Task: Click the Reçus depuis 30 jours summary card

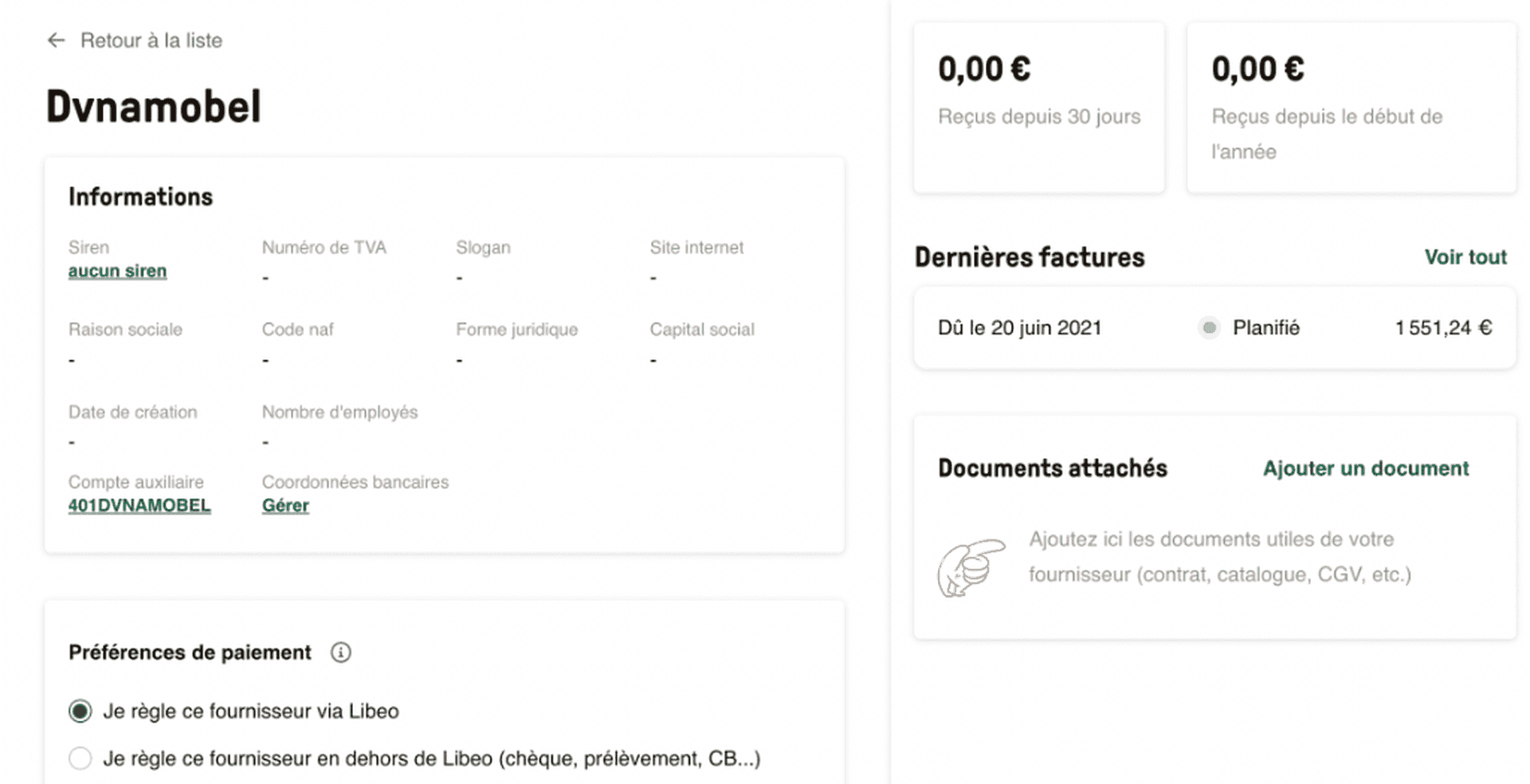Action: 1038,108
